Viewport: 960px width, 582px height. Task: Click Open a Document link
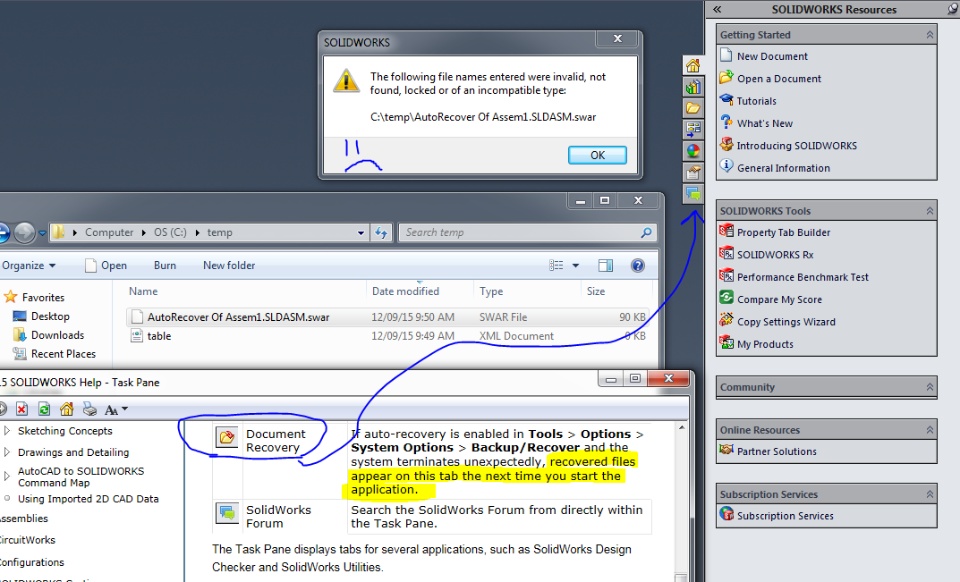(779, 79)
